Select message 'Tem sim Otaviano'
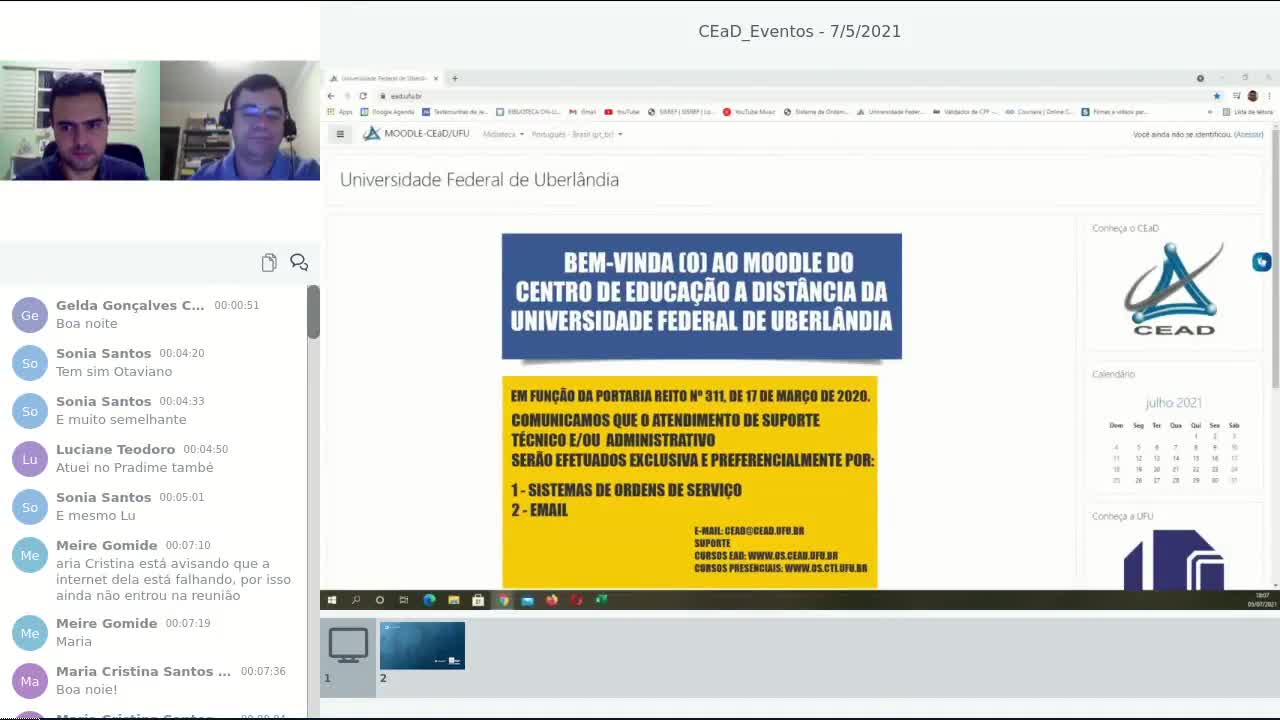The image size is (1280, 720). 114,371
